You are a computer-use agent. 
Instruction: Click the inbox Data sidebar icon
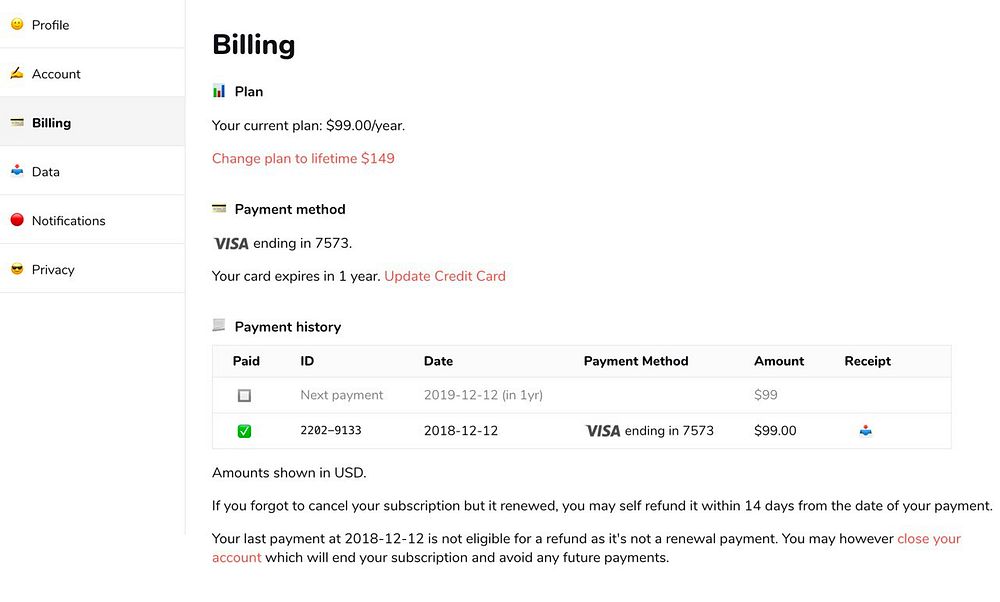pos(17,171)
